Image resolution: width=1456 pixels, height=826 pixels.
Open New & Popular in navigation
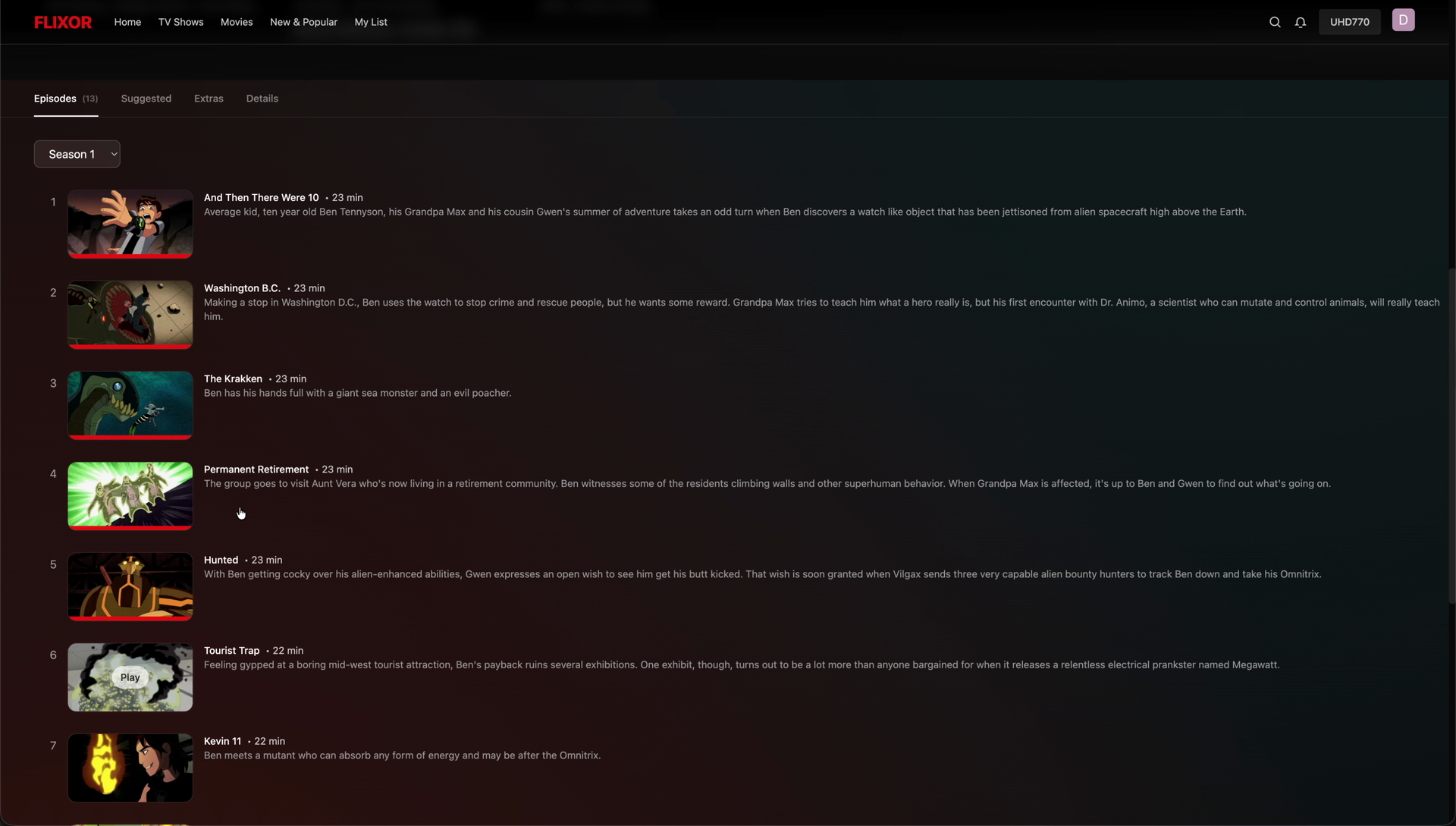(303, 22)
